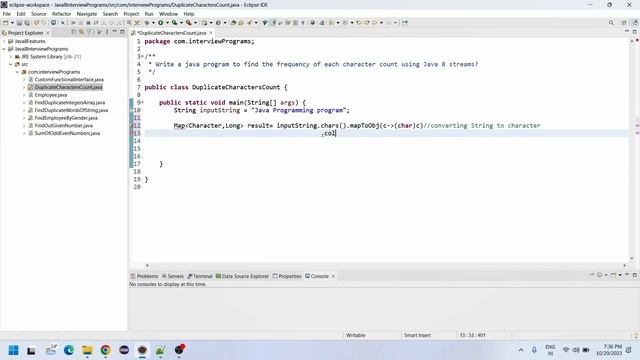Click the Display Selected Console icon
The image size is (640, 360).
600,275
